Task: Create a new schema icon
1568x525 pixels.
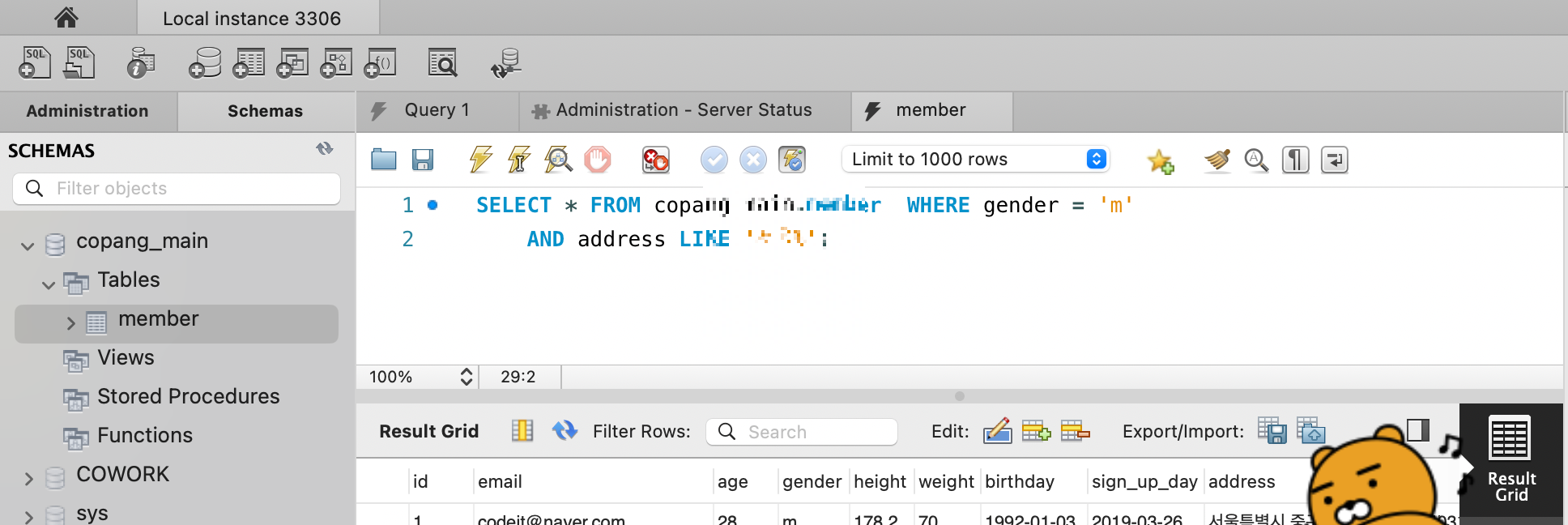Action: click(x=205, y=62)
